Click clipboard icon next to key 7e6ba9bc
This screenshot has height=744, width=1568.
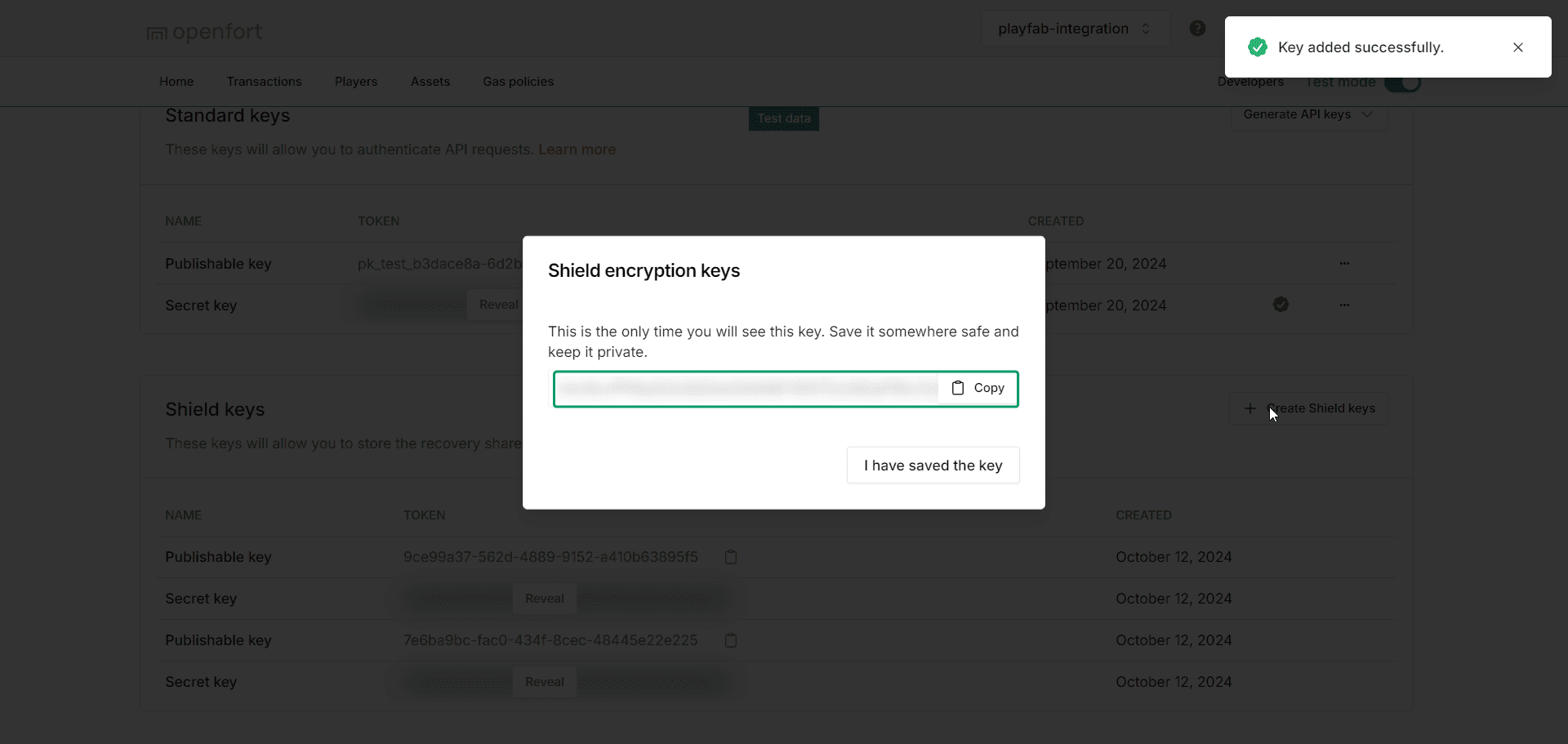click(730, 639)
